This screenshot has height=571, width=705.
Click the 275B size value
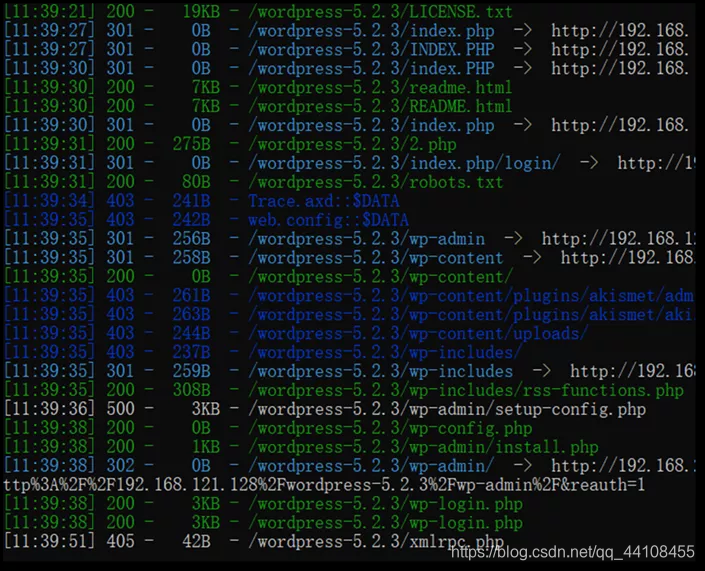click(192, 144)
